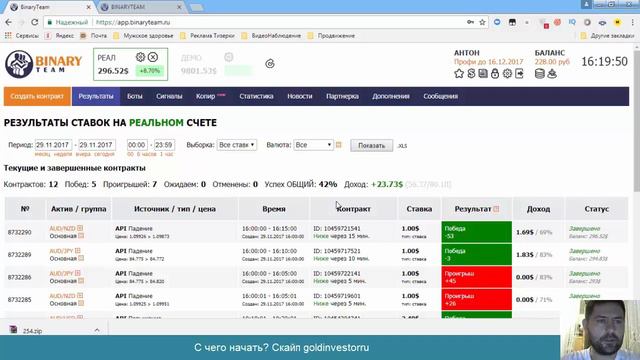Open the Яндекс bookmark
This screenshot has width=640, height=360.
pos(60,36)
